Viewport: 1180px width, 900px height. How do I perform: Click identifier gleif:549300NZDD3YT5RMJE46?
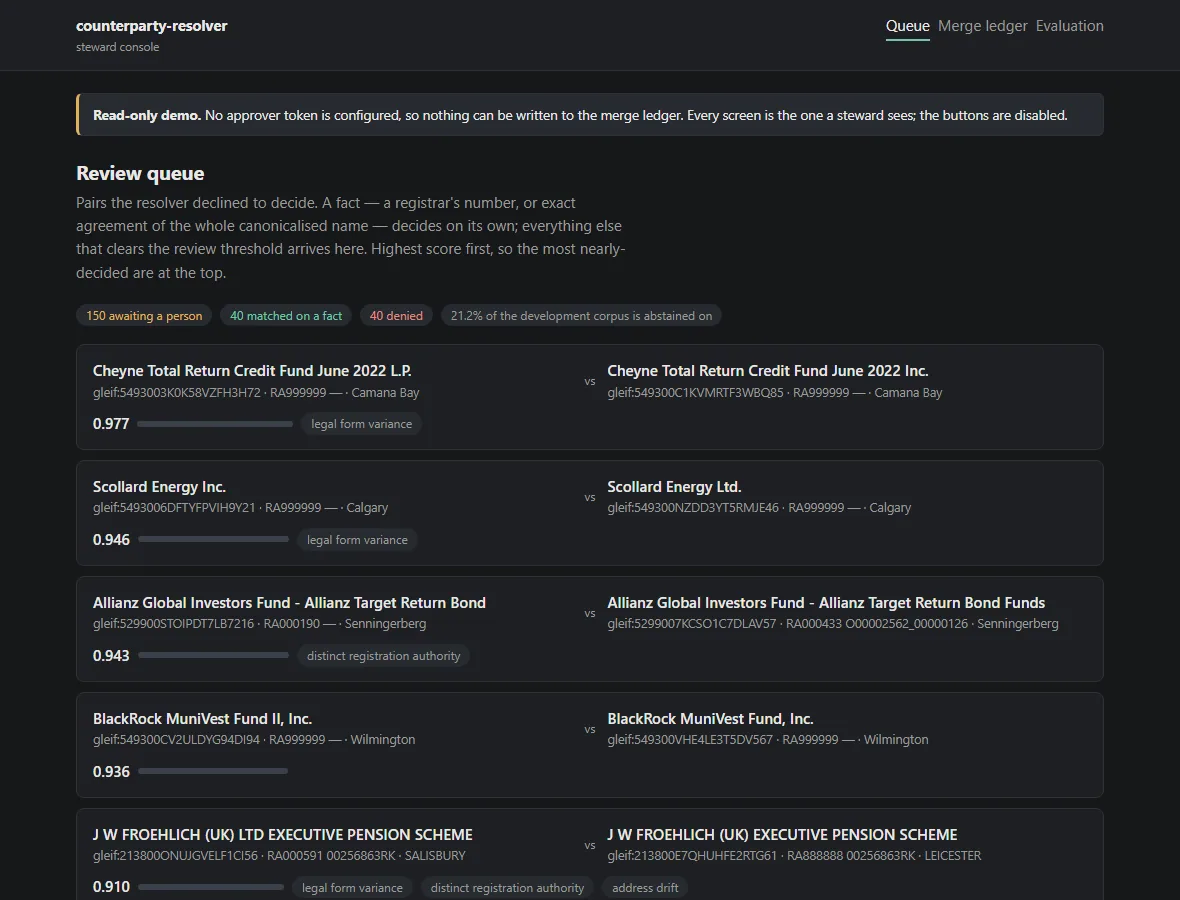pos(693,508)
